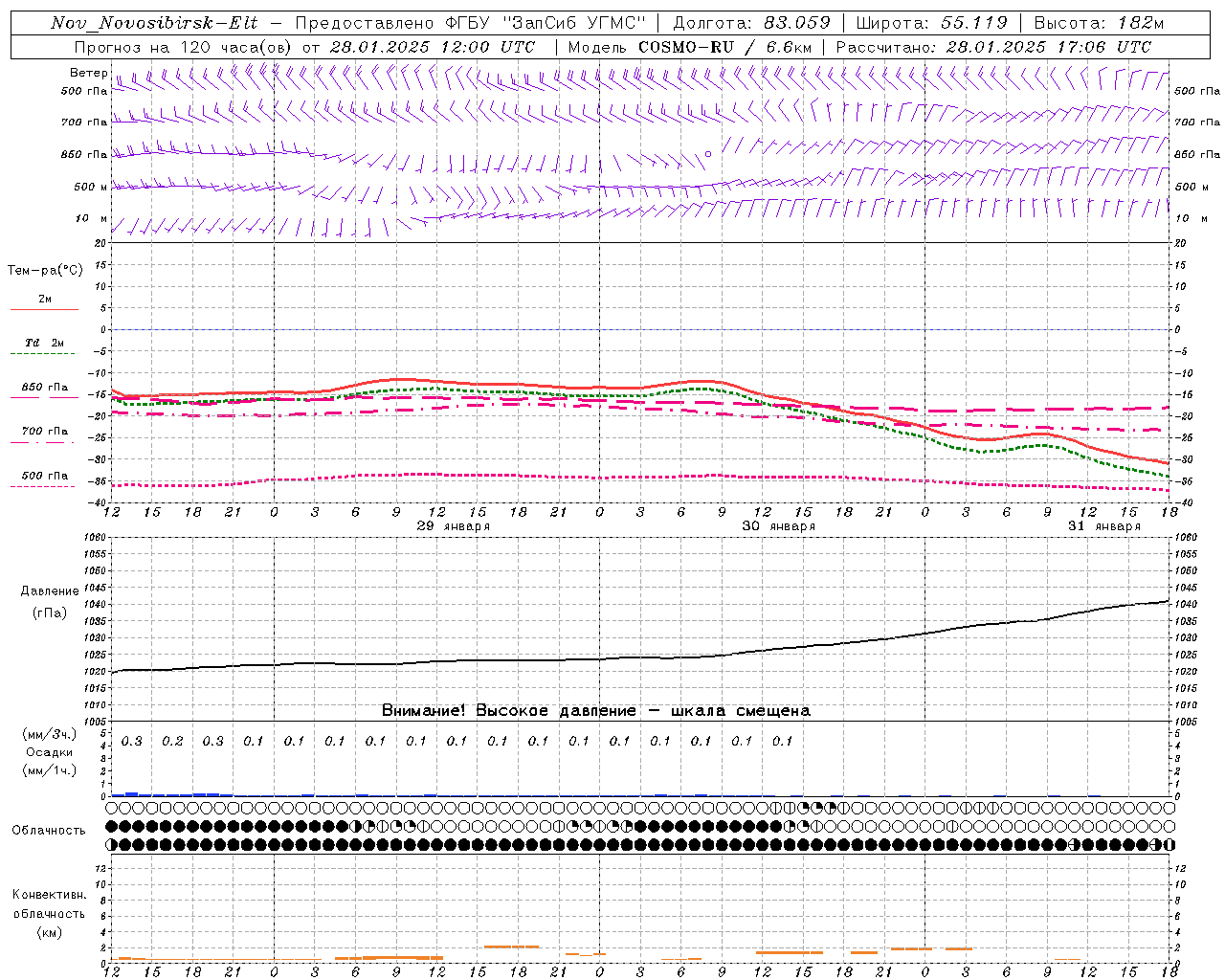Select the "(км)" convective cloud unit label

pos(49,932)
